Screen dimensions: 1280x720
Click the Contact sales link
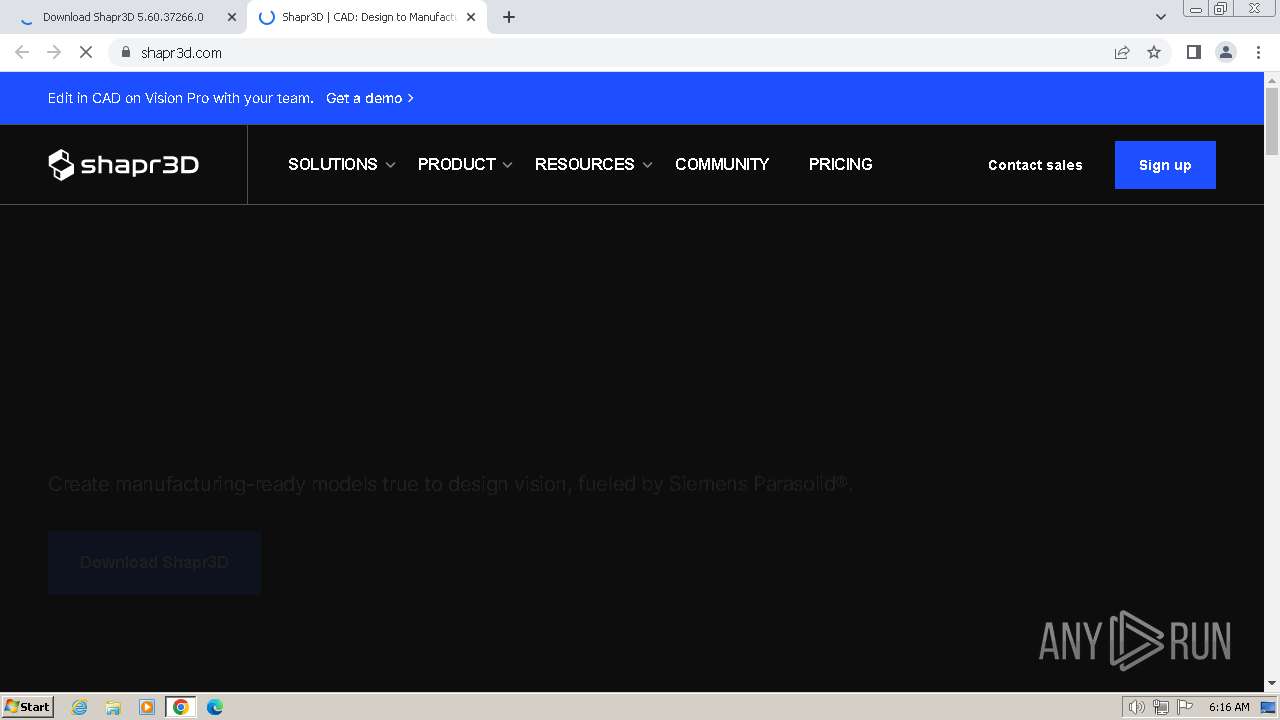(x=1035, y=165)
